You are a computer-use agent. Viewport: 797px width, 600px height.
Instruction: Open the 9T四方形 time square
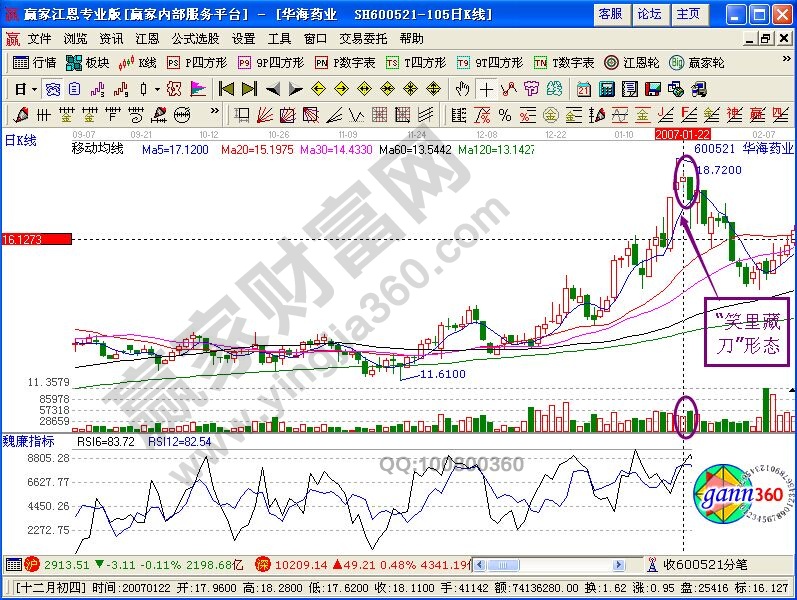pyautogui.click(x=489, y=63)
